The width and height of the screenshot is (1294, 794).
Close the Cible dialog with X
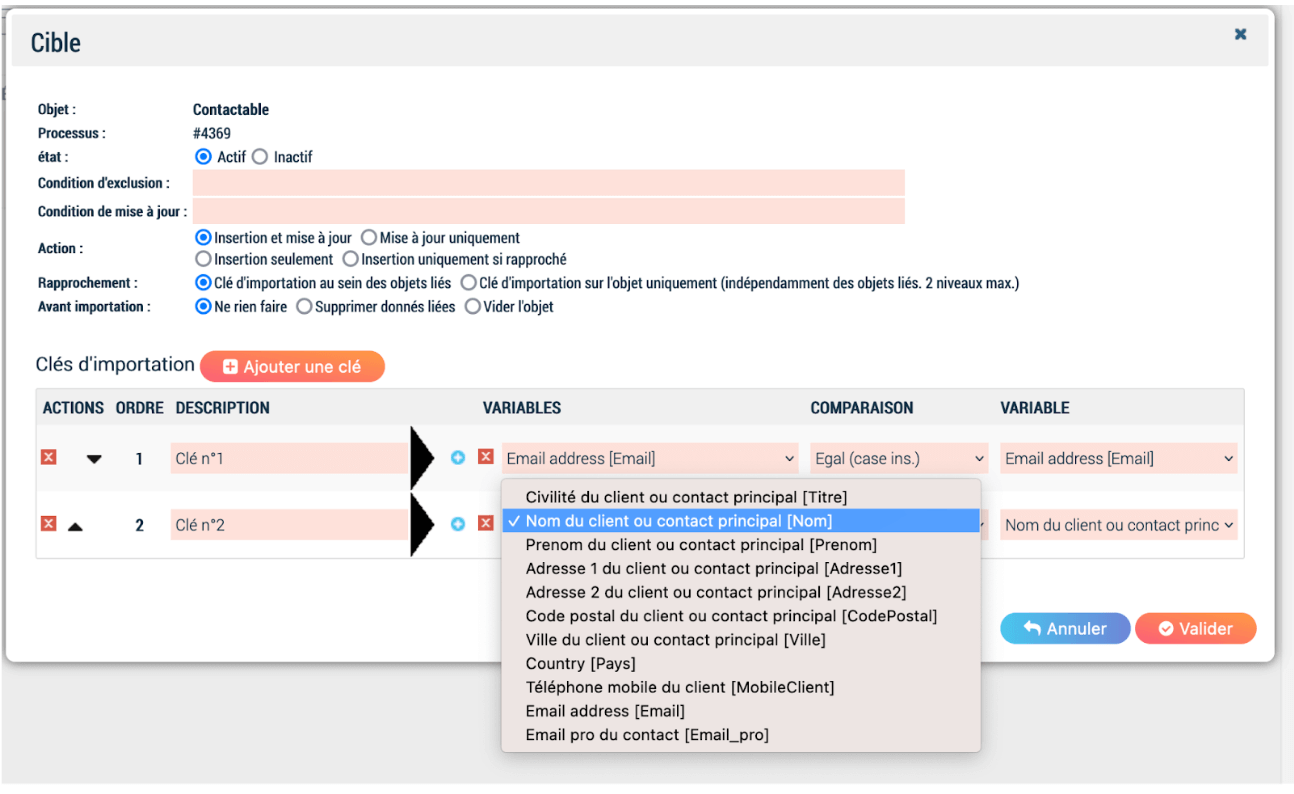coord(1240,34)
